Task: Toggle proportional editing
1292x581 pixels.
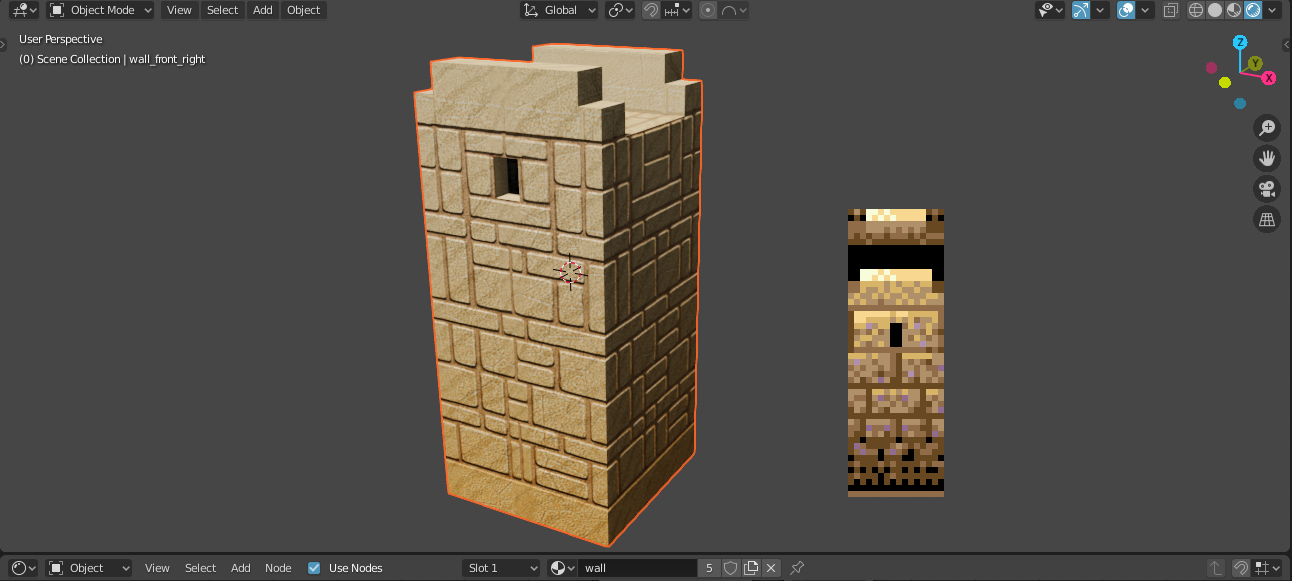Action: (x=708, y=10)
